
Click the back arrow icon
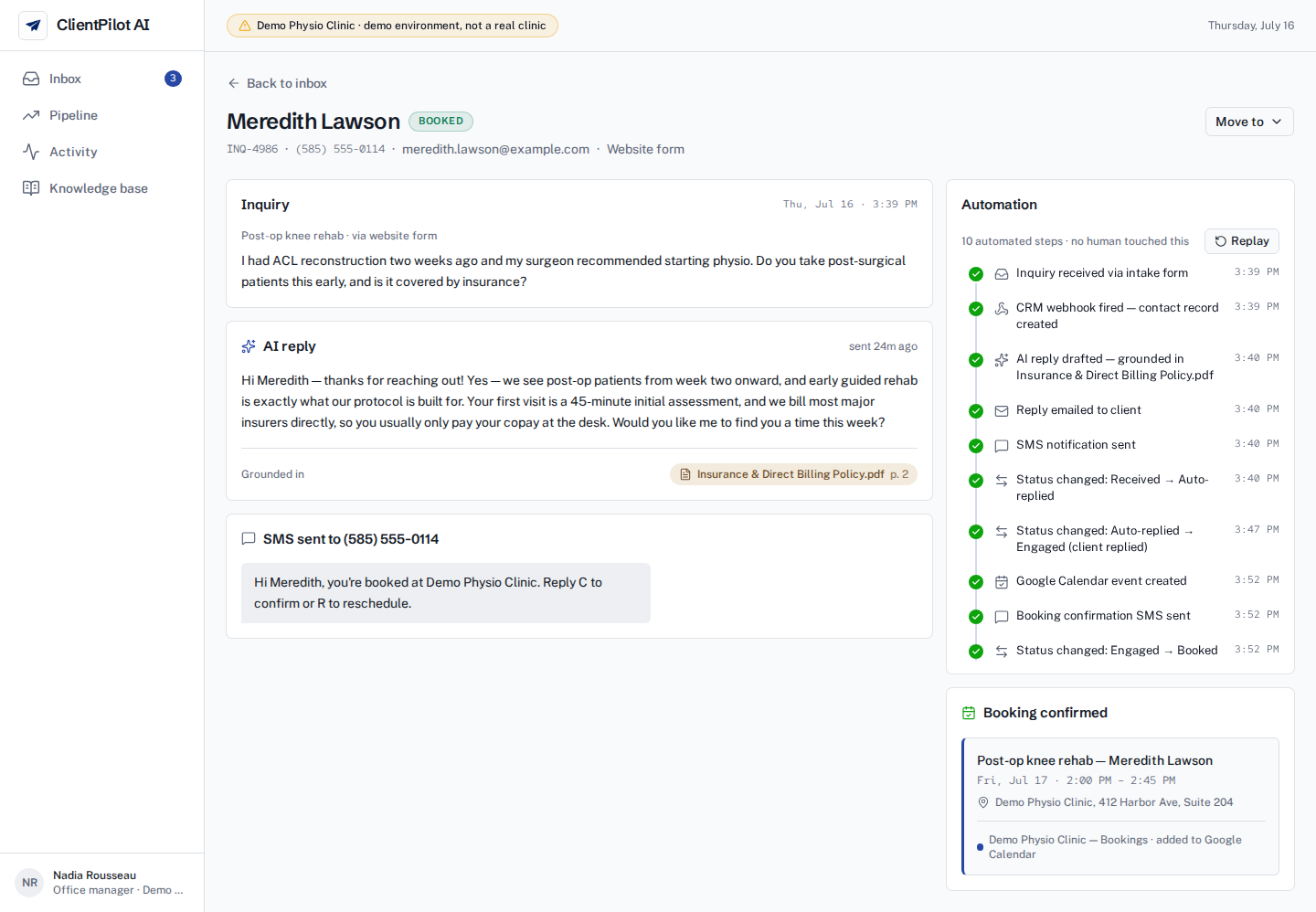tap(234, 83)
